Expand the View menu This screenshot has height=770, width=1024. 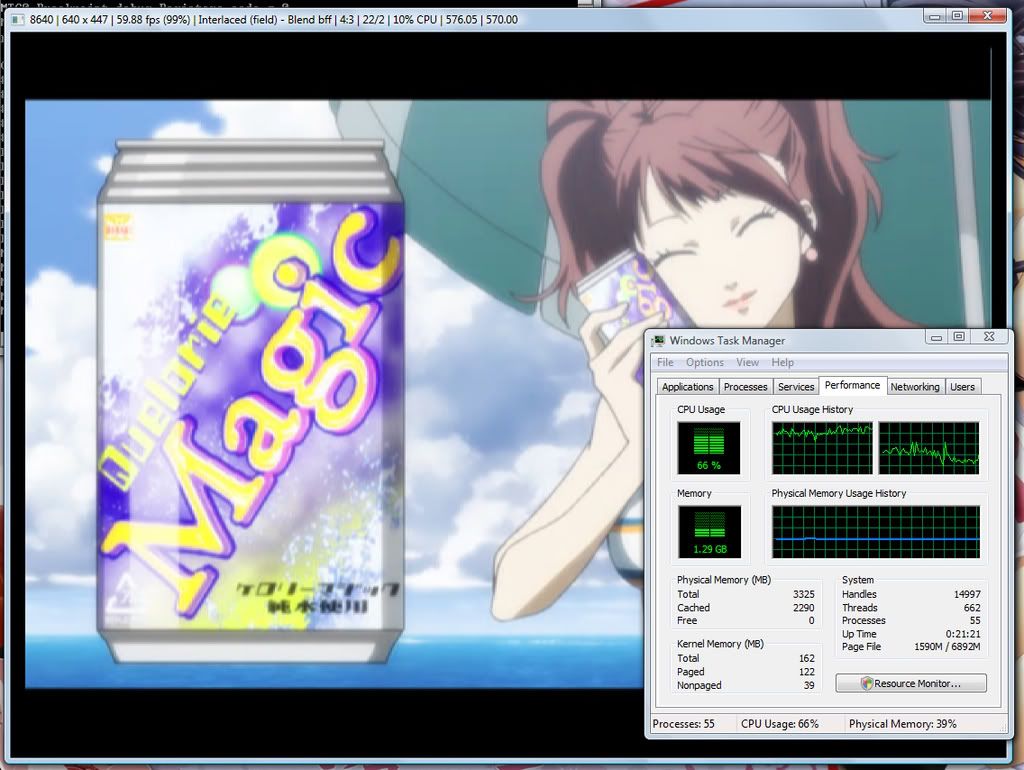tap(748, 363)
